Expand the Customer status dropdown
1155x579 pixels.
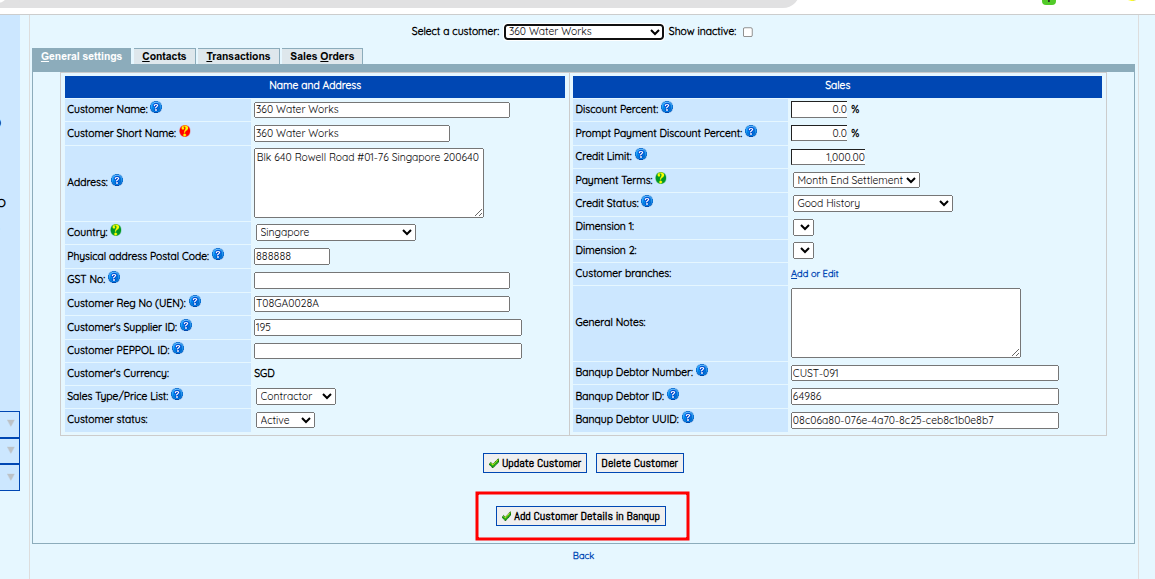(285, 420)
